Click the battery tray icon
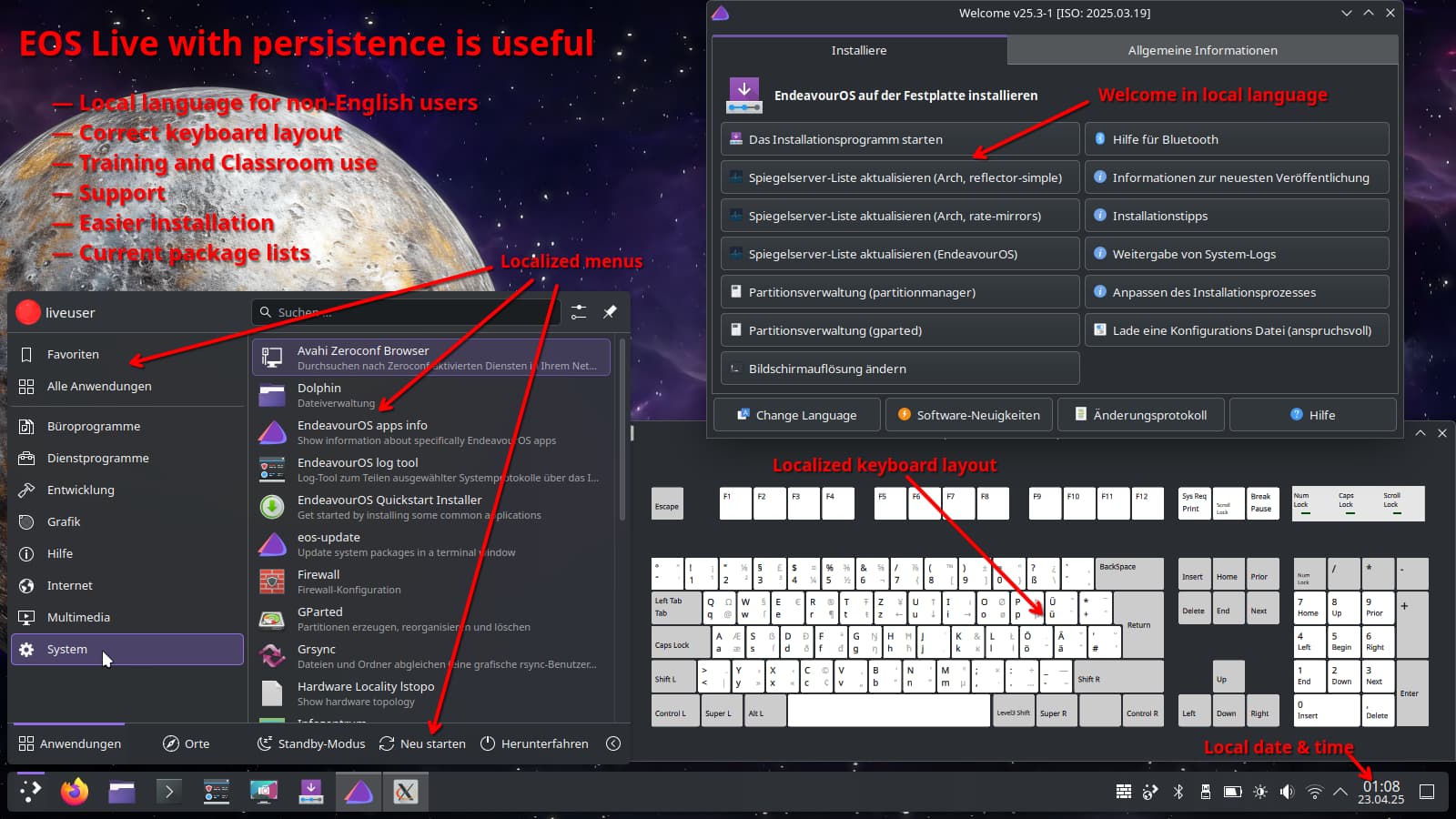The width and height of the screenshot is (1456, 819). [1232, 792]
